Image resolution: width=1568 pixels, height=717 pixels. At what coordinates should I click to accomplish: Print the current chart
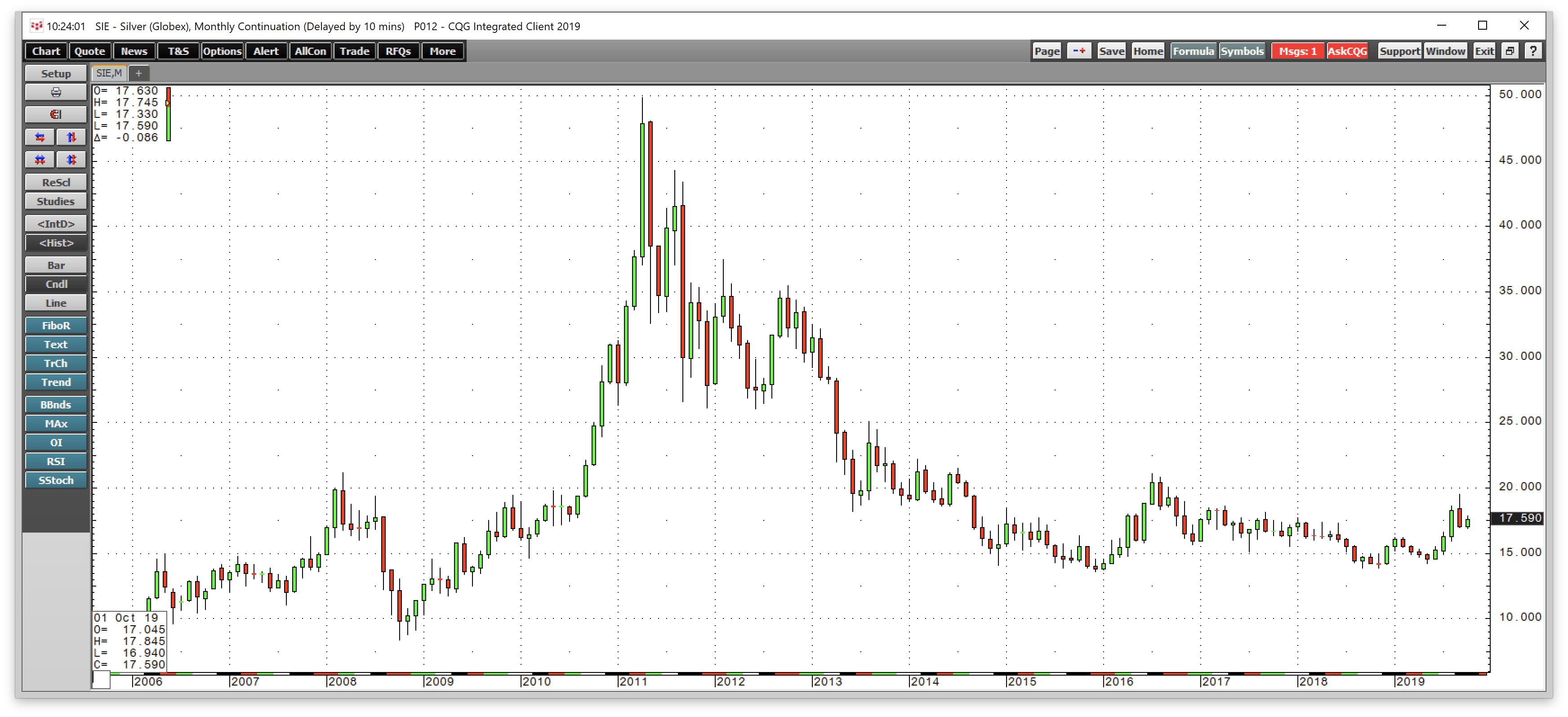(55, 92)
